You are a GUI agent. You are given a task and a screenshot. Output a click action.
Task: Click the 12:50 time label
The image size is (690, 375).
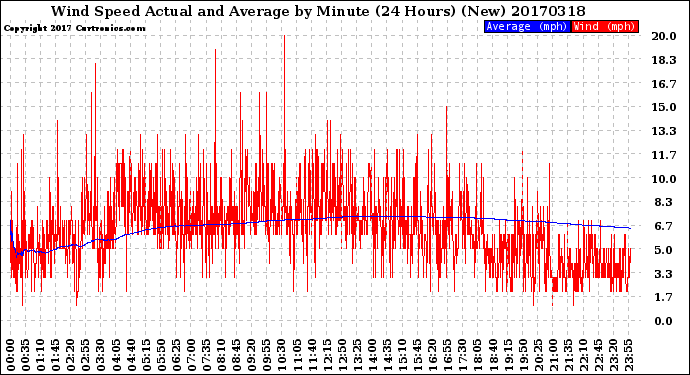pos(342,355)
